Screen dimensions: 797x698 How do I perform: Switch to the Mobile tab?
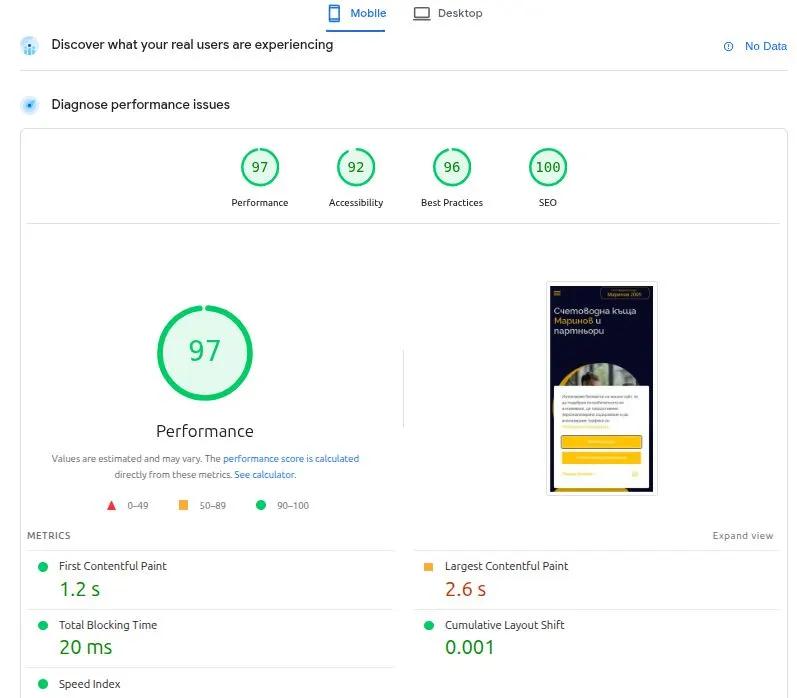356,14
